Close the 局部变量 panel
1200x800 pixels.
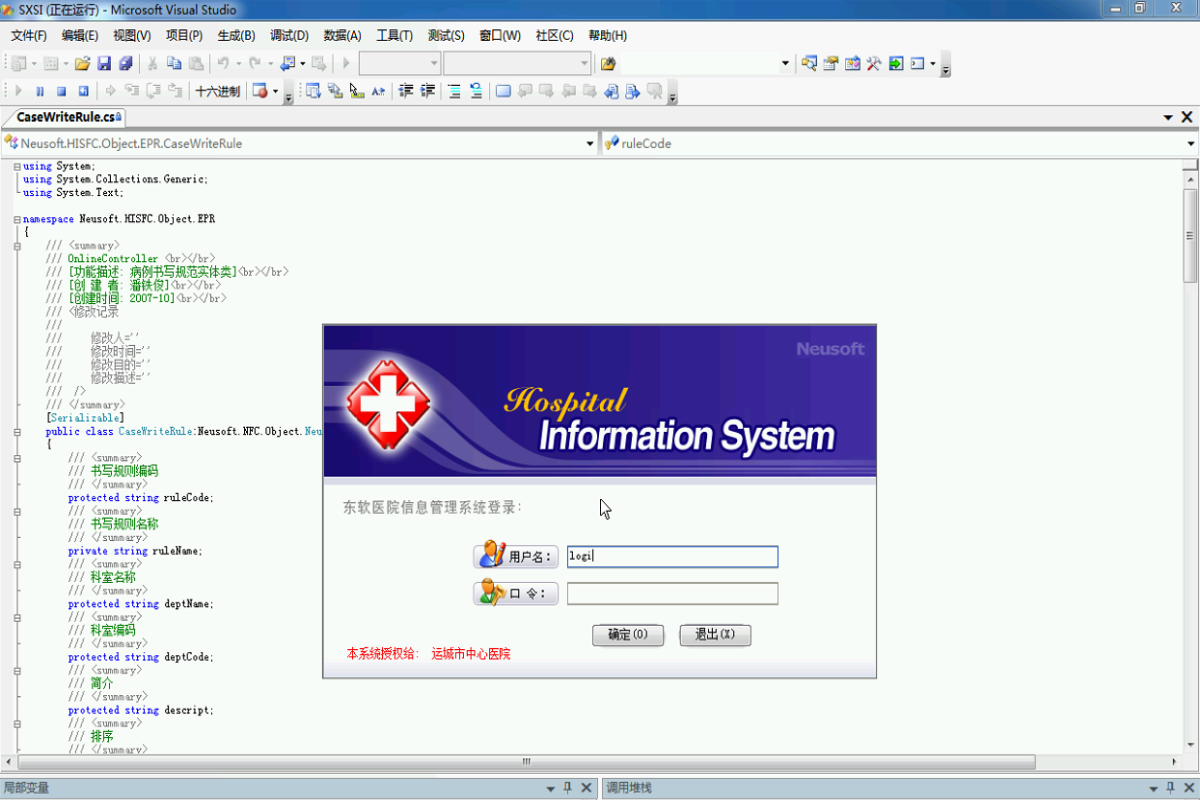pos(585,788)
